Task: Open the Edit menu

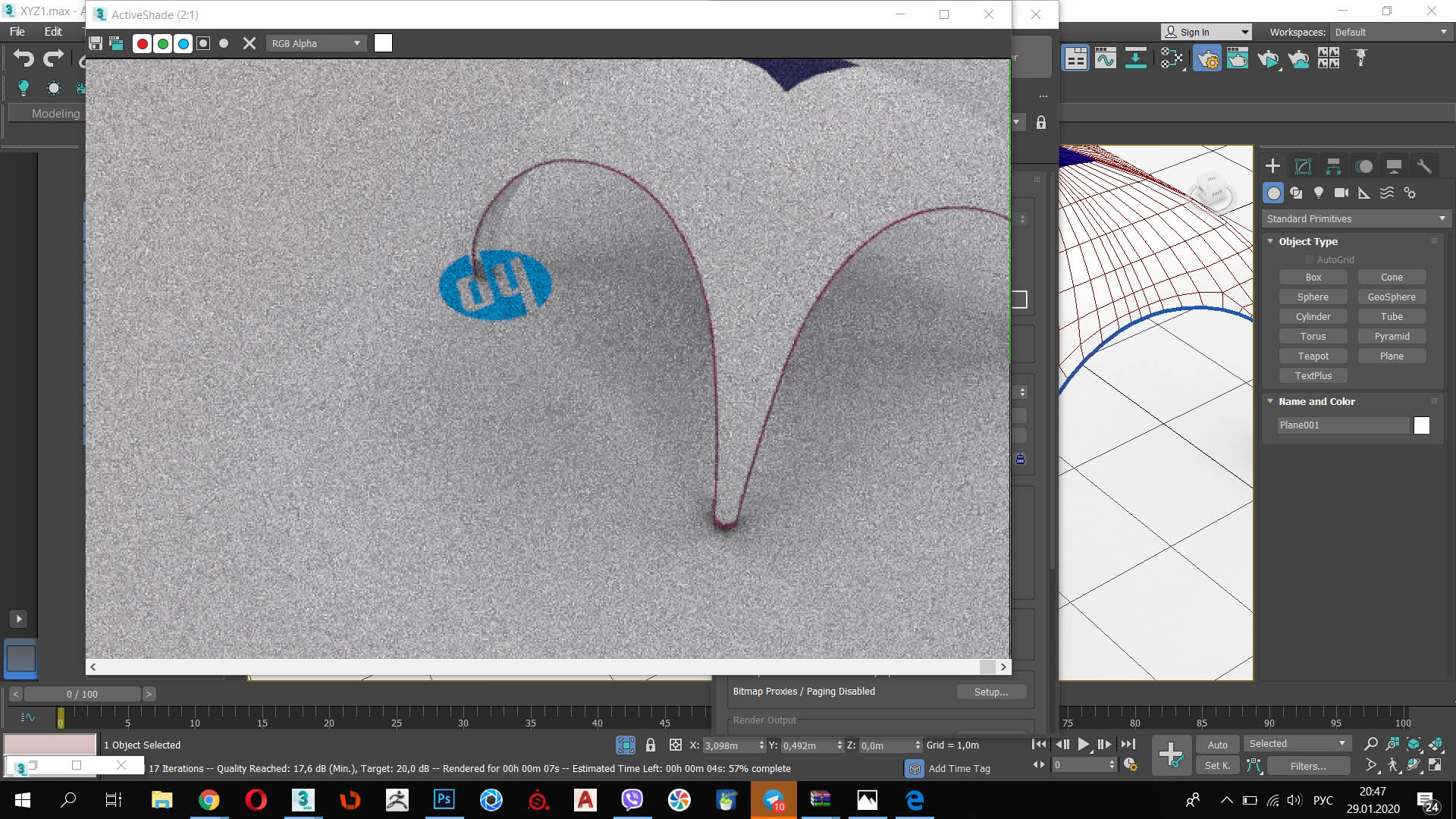Action: tap(53, 32)
